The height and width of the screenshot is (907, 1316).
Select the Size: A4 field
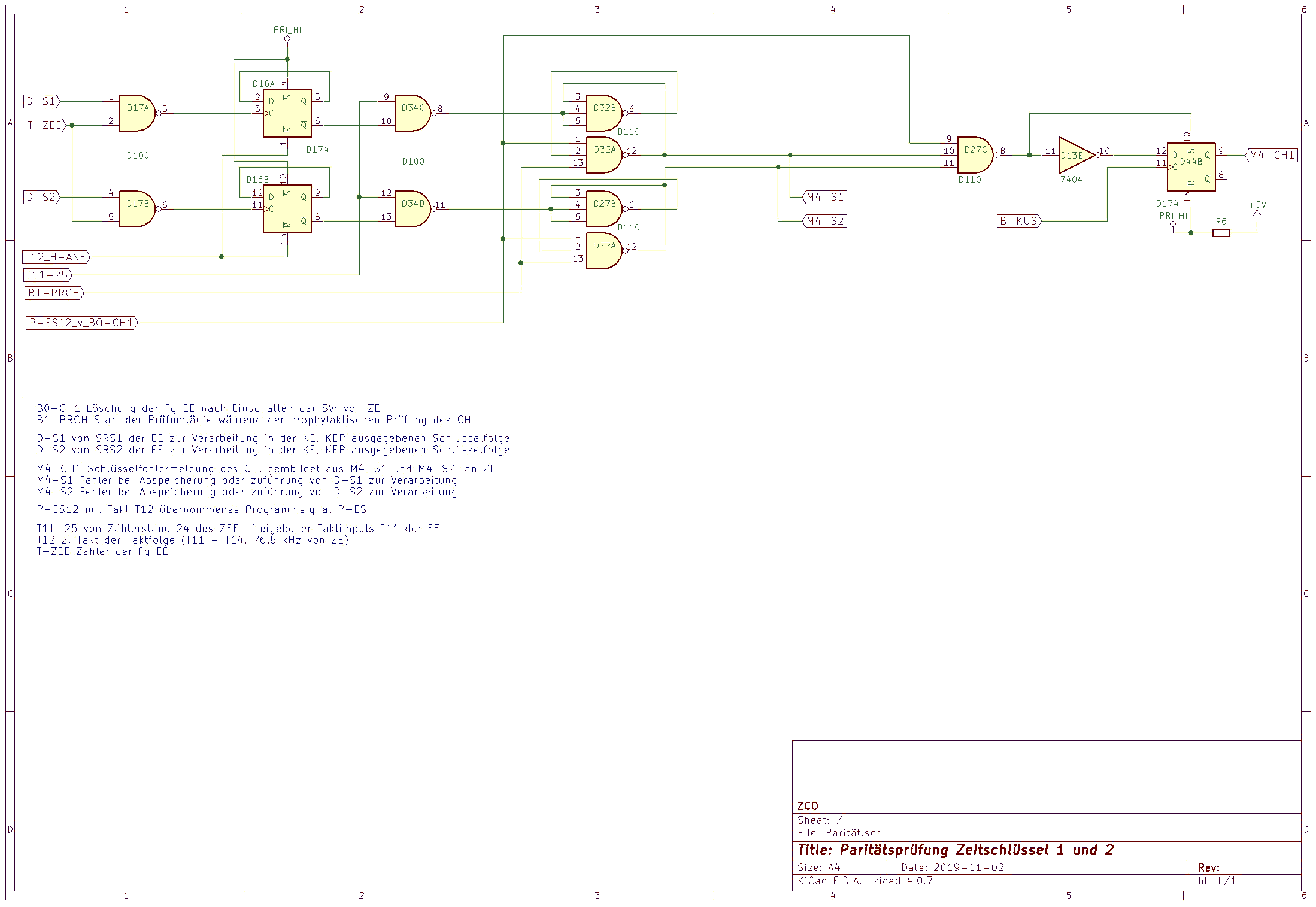(x=818, y=867)
